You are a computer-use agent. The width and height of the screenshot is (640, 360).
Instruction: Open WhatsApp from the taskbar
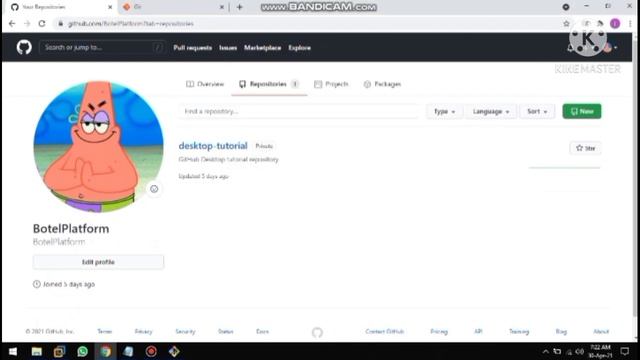[82, 351]
